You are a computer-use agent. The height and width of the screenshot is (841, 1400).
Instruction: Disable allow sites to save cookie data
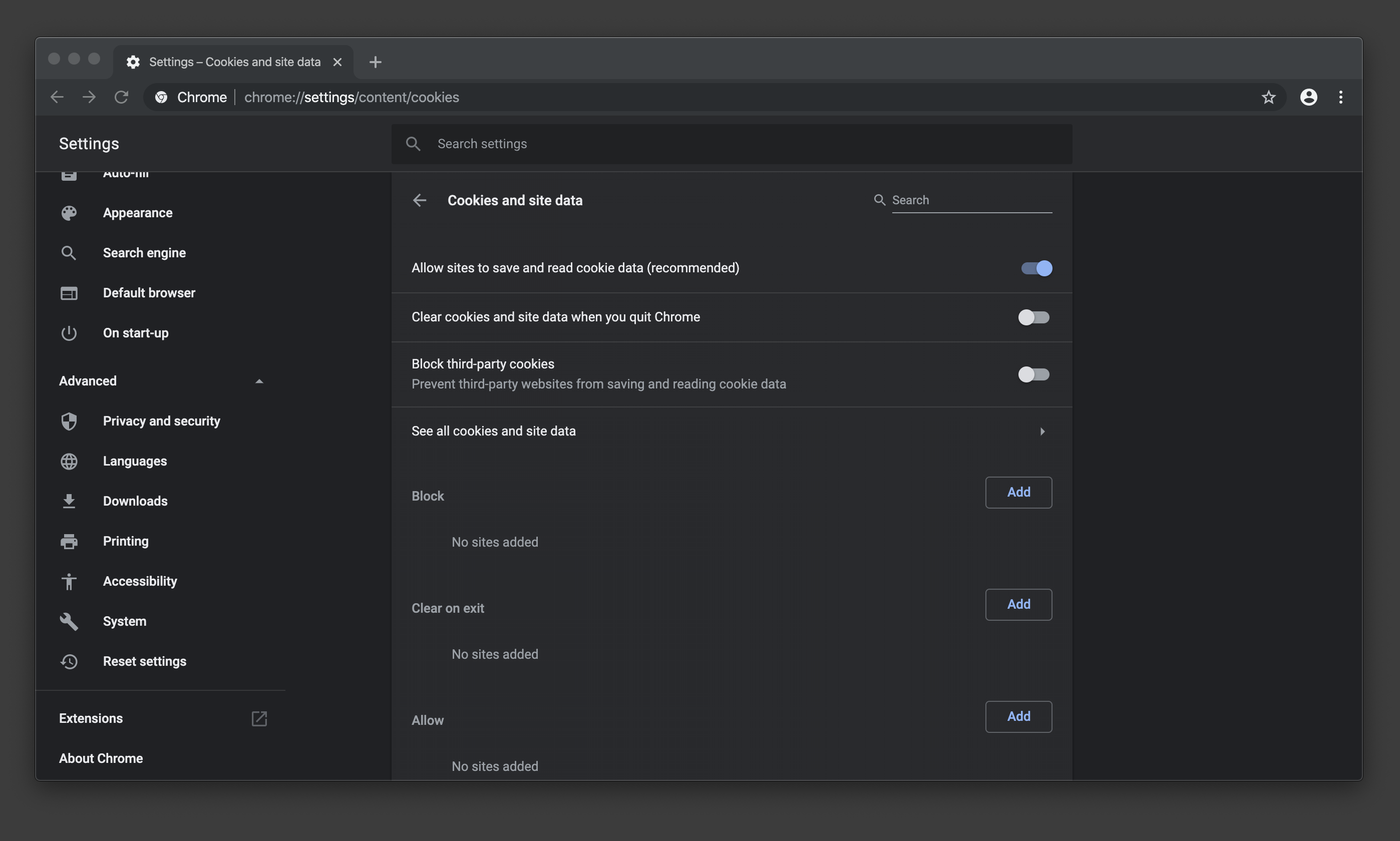(x=1035, y=268)
